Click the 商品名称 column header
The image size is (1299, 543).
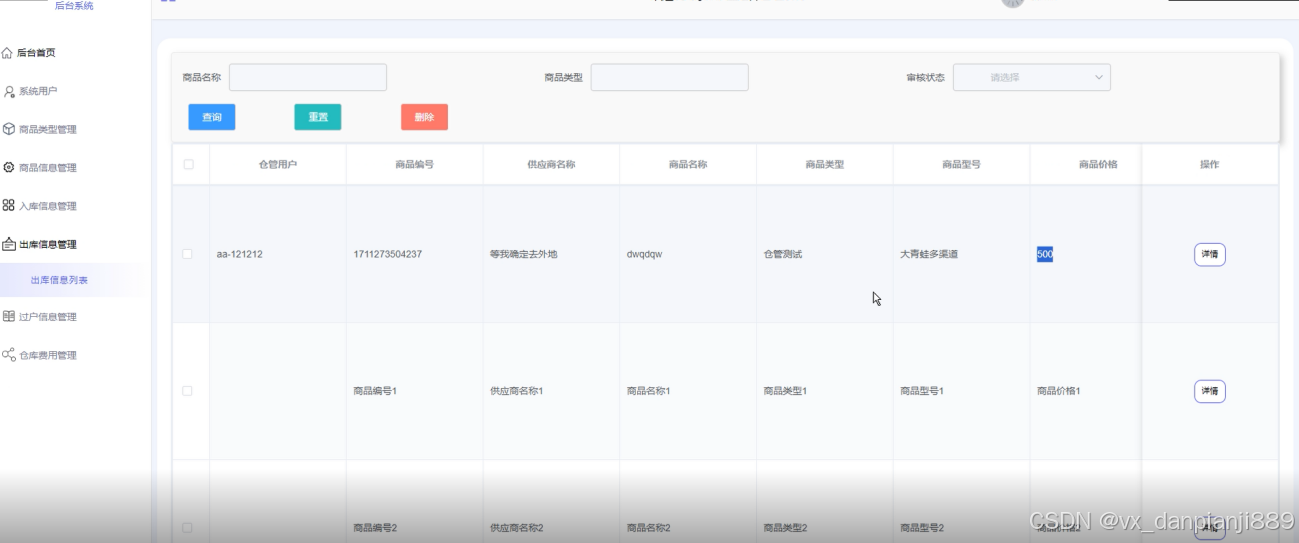point(688,164)
